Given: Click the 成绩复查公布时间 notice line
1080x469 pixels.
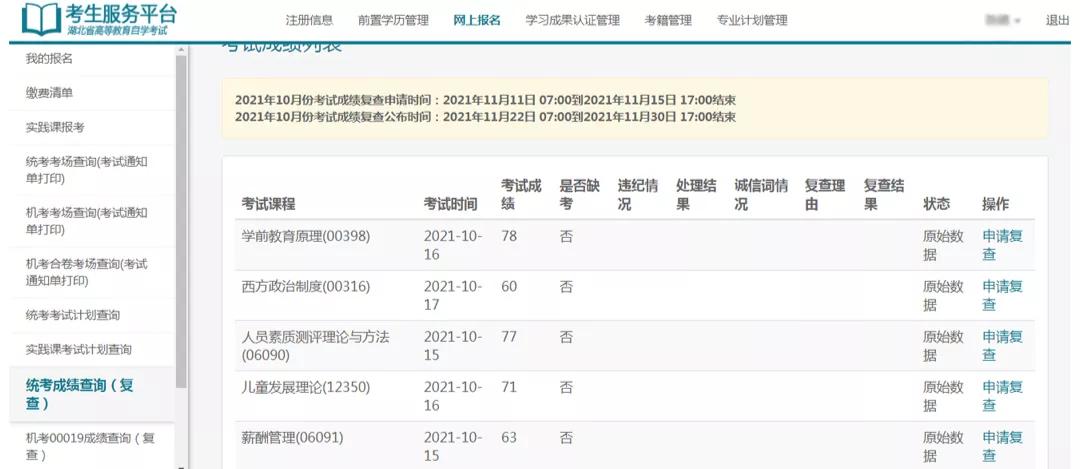Looking at the screenshot, I should [486, 116].
